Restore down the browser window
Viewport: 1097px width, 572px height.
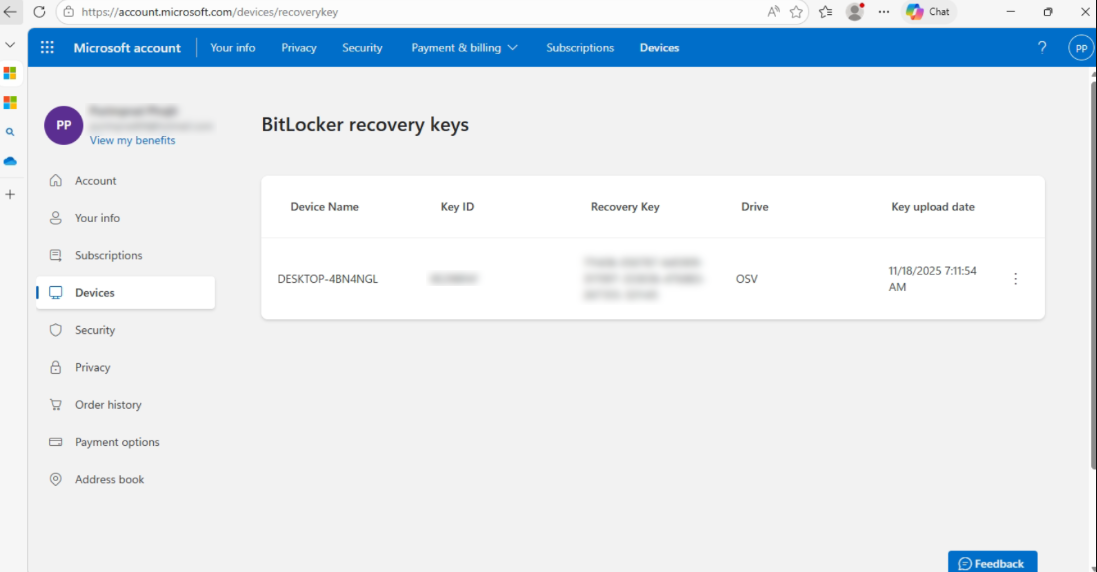tap(1048, 12)
